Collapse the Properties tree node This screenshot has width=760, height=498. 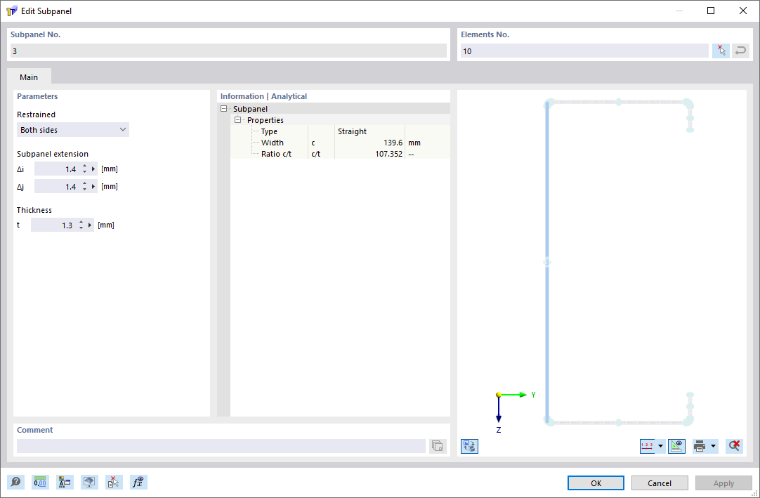coord(238,120)
